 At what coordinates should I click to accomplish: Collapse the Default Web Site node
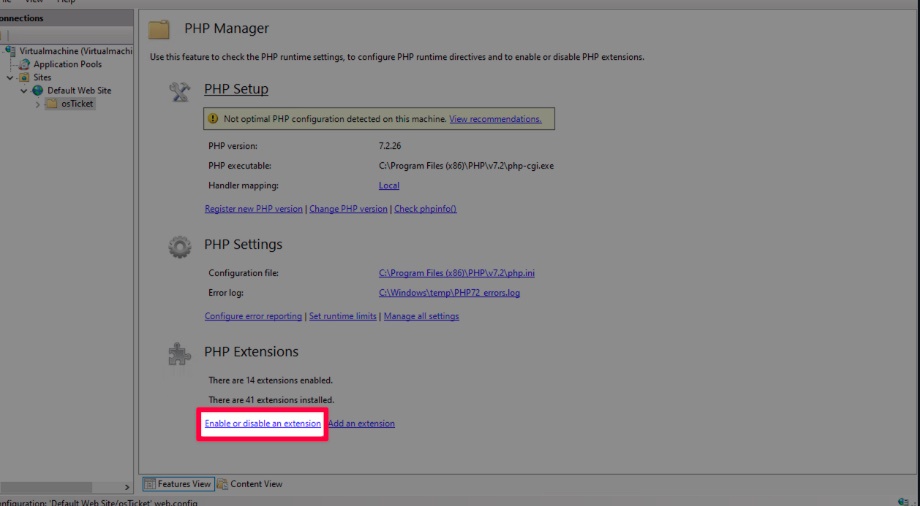coord(23,90)
